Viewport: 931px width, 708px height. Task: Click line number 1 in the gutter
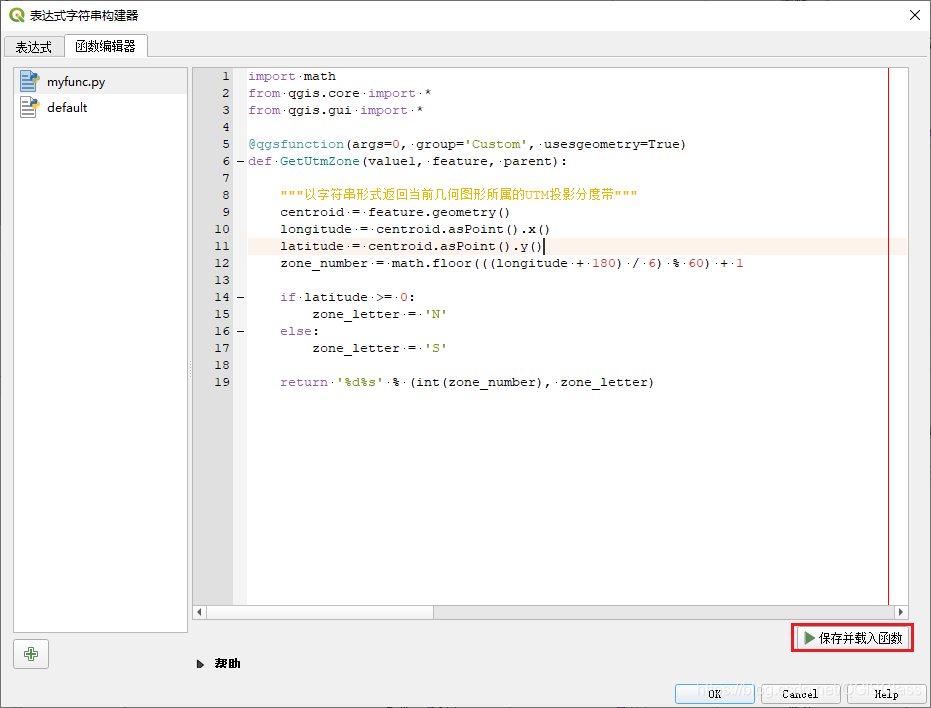226,77
